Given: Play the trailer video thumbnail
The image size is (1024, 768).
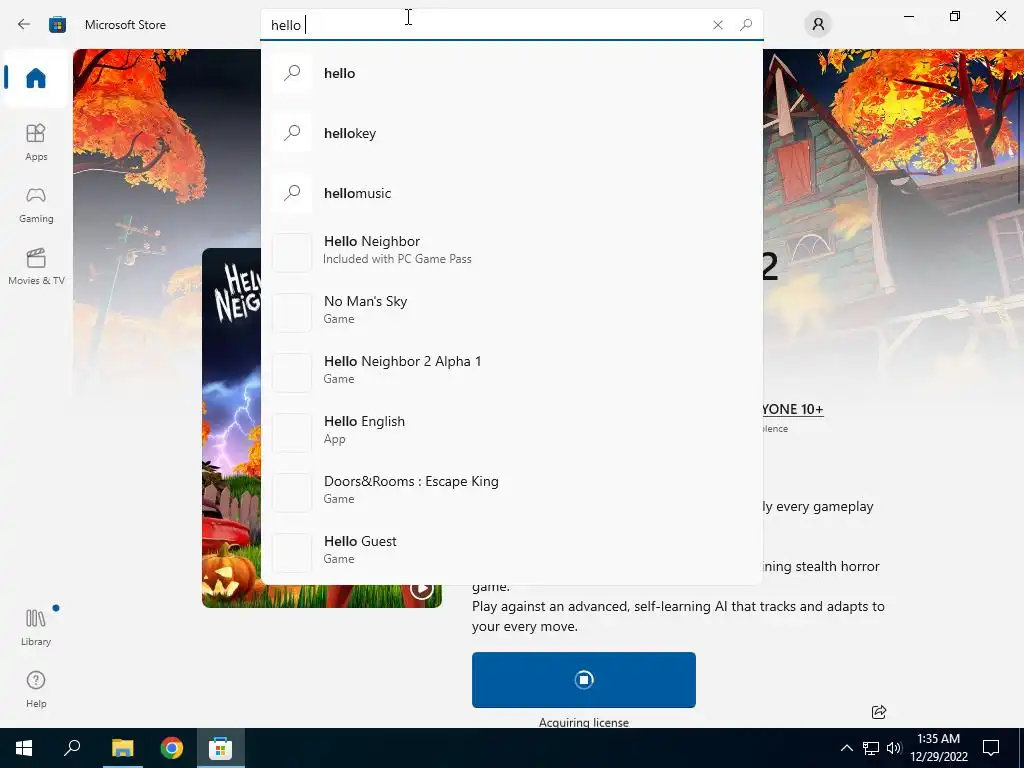Looking at the screenshot, I should tap(422, 589).
